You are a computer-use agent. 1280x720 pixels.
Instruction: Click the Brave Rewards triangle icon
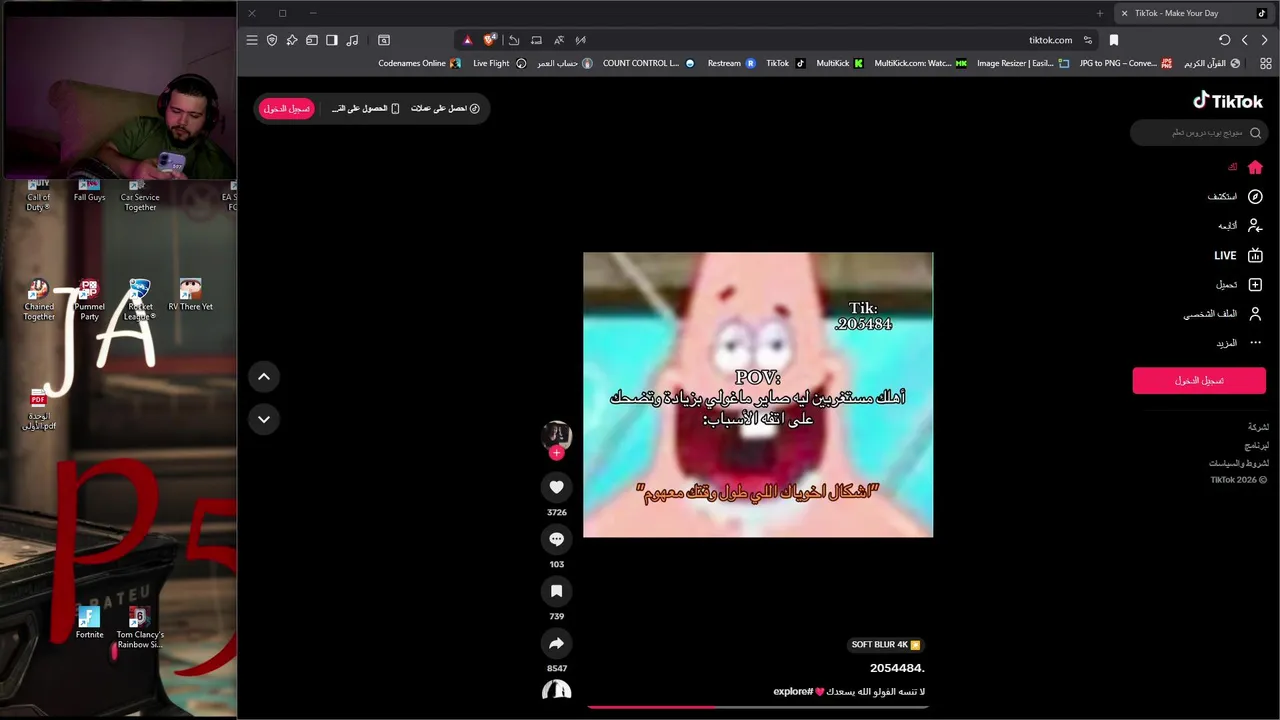point(467,40)
